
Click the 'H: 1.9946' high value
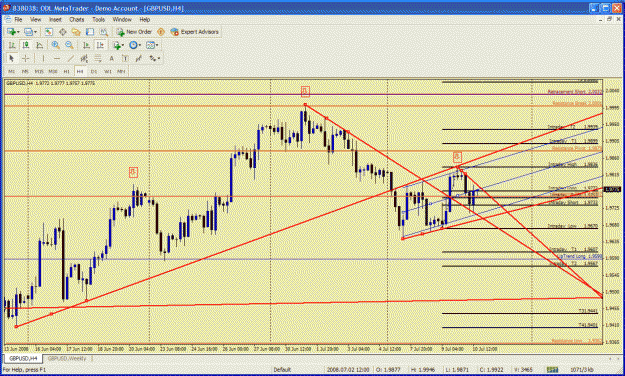pos(424,370)
